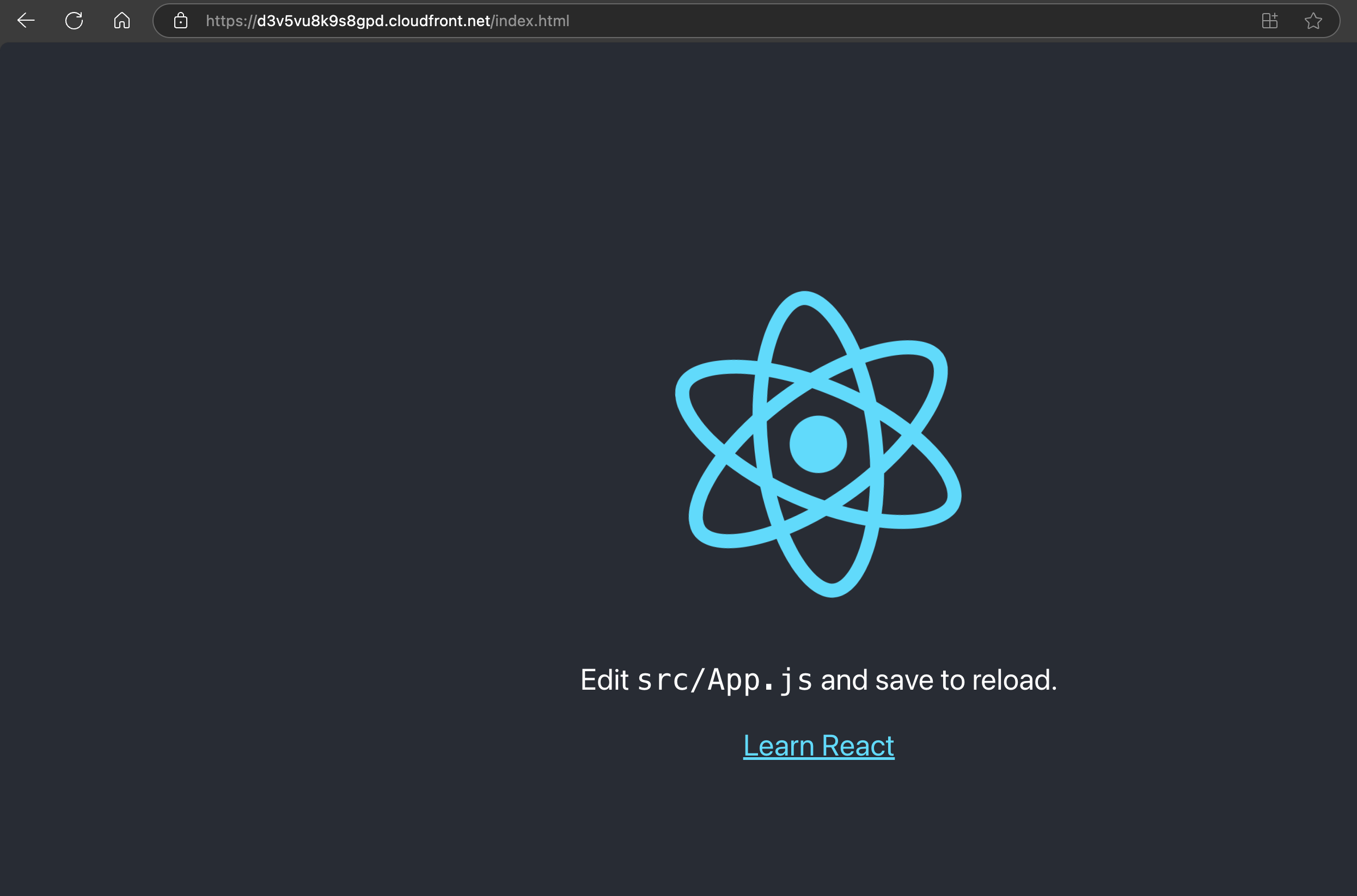
Task: Click the center nucleus of React logo
Action: pyautogui.click(x=818, y=444)
